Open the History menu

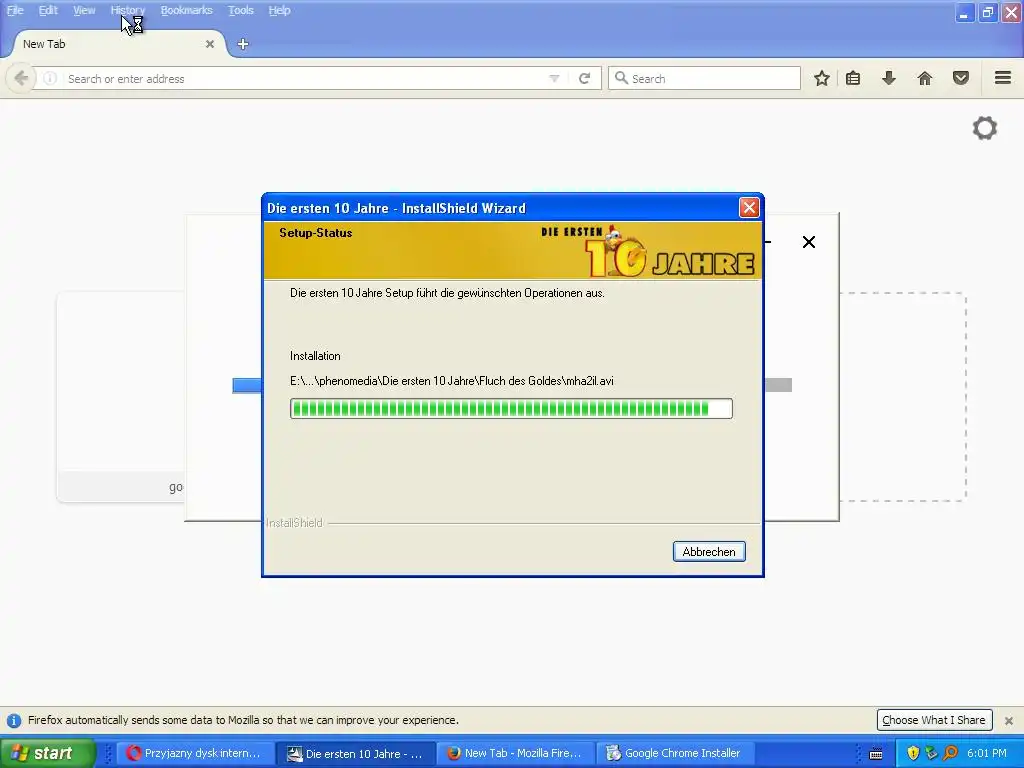point(127,10)
